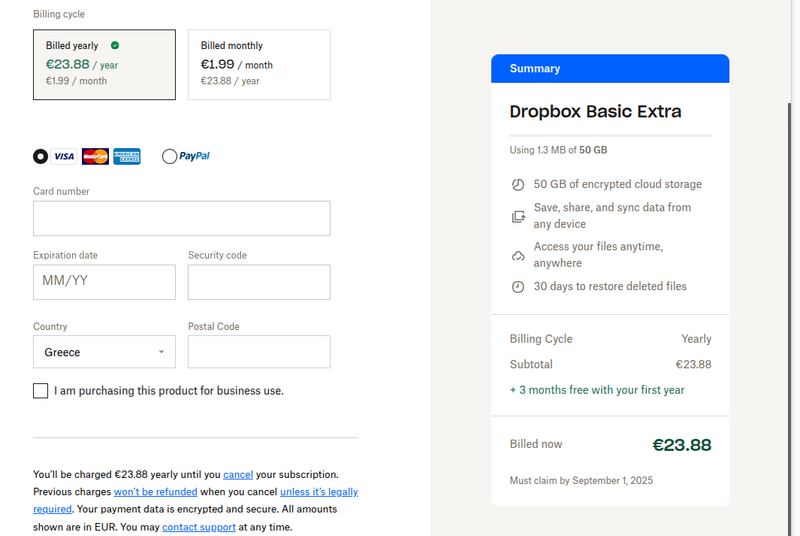
Task: Click the sync data device icon
Action: (518, 216)
